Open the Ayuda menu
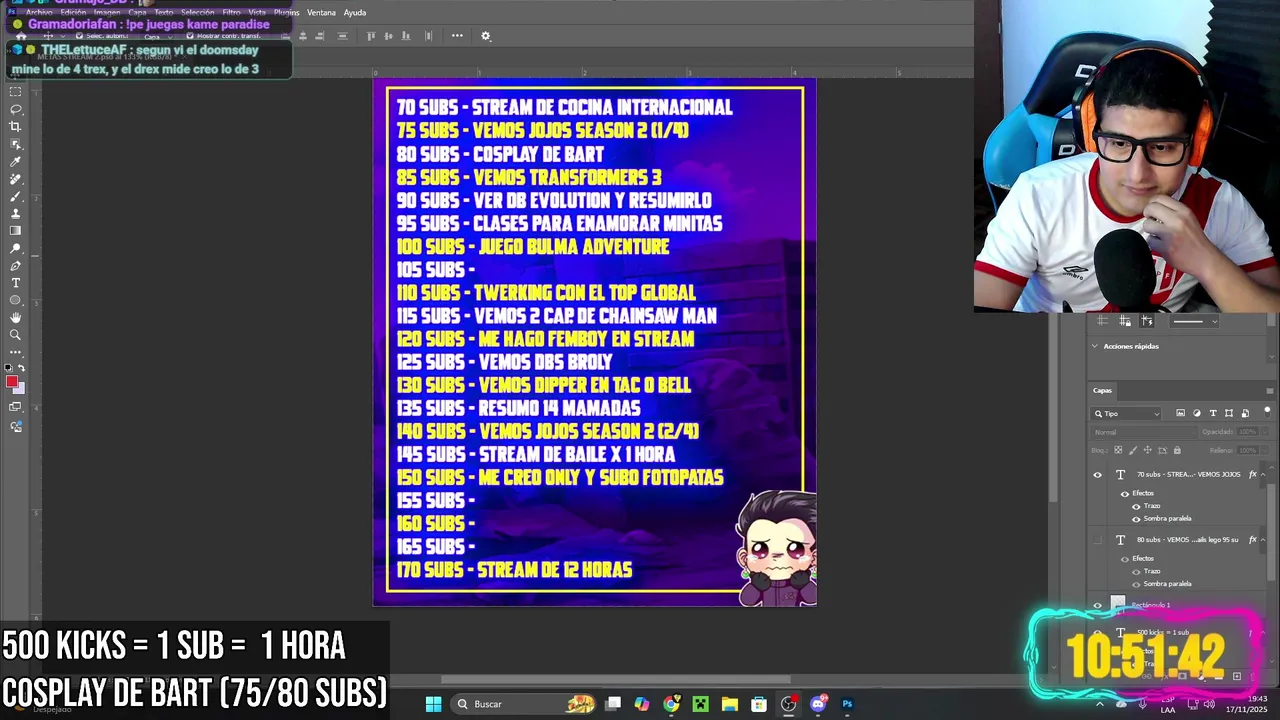This screenshot has width=1280, height=720. (x=355, y=13)
